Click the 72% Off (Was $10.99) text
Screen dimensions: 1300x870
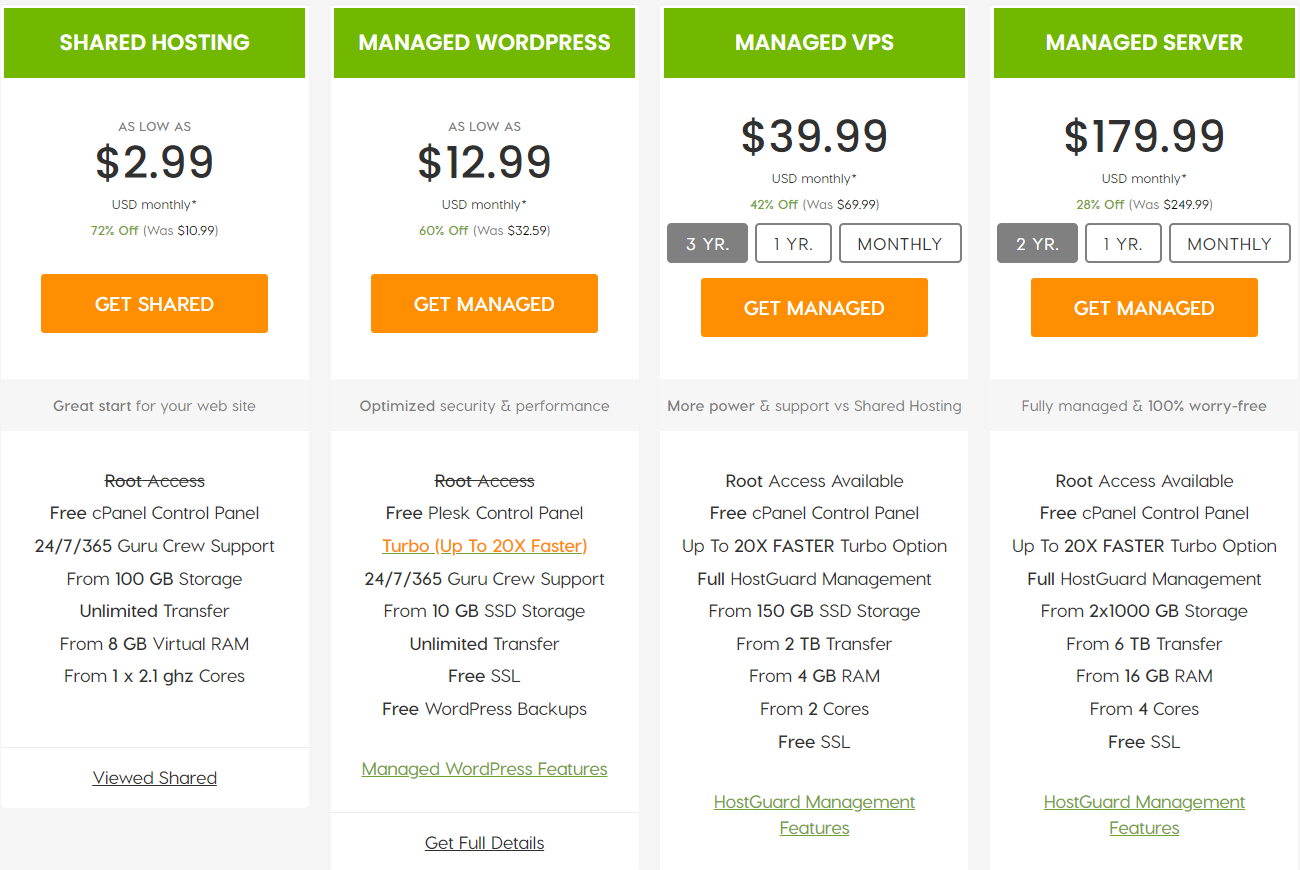pyautogui.click(x=154, y=230)
